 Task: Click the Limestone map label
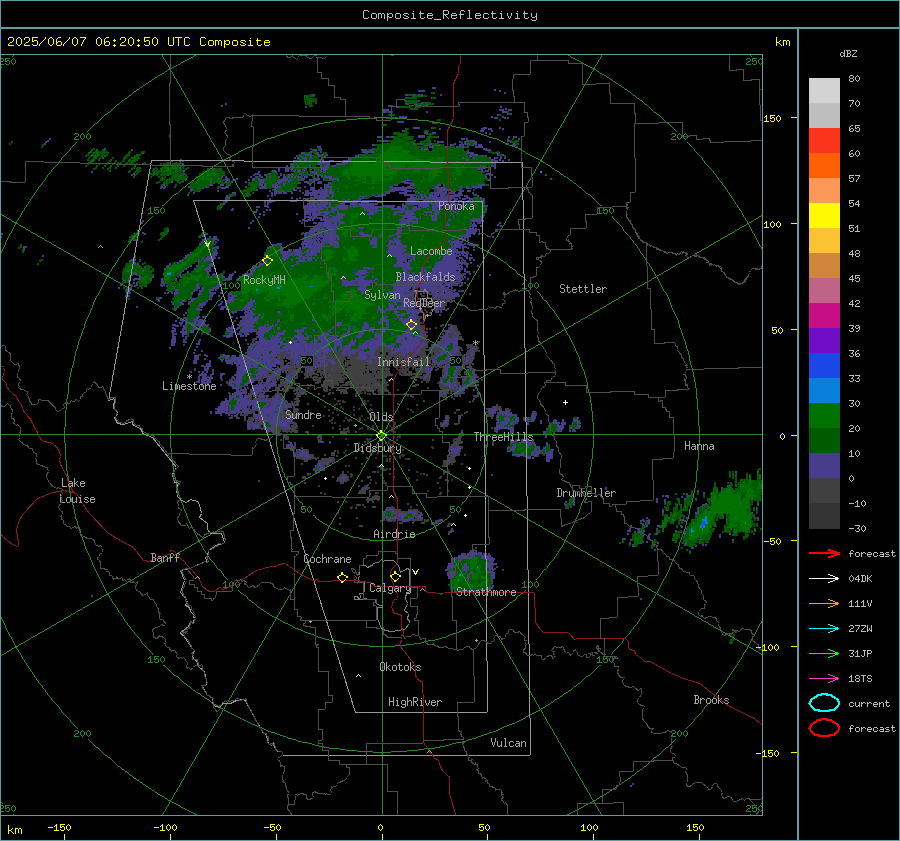pos(189,386)
